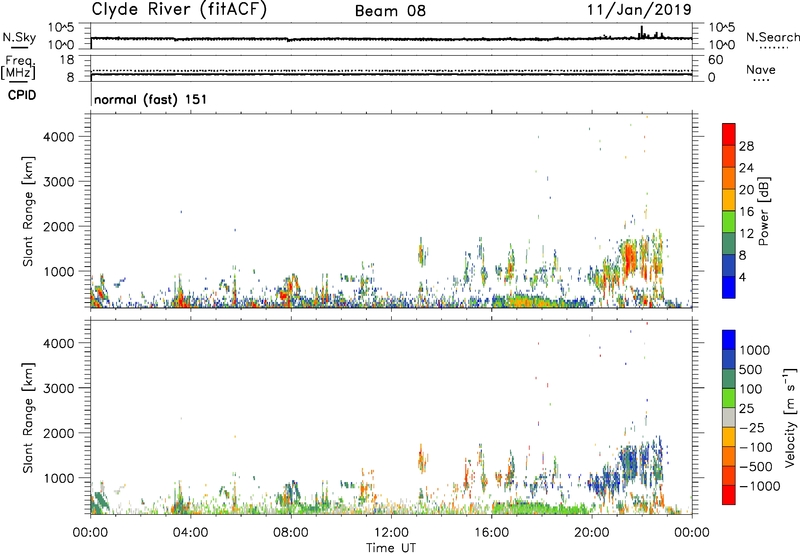
Task: Pick the bright green 25–100 velocity colorbar segment
Action: tap(729, 398)
